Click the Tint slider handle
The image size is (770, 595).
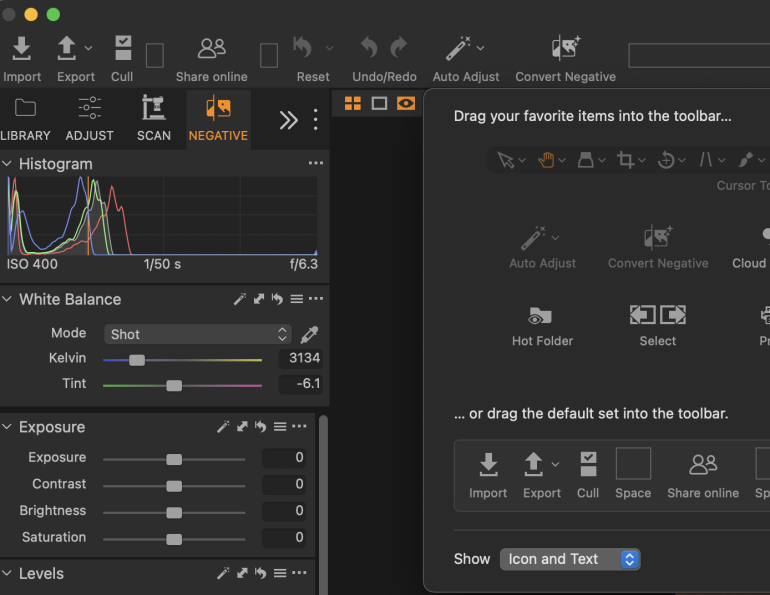pyautogui.click(x=174, y=386)
